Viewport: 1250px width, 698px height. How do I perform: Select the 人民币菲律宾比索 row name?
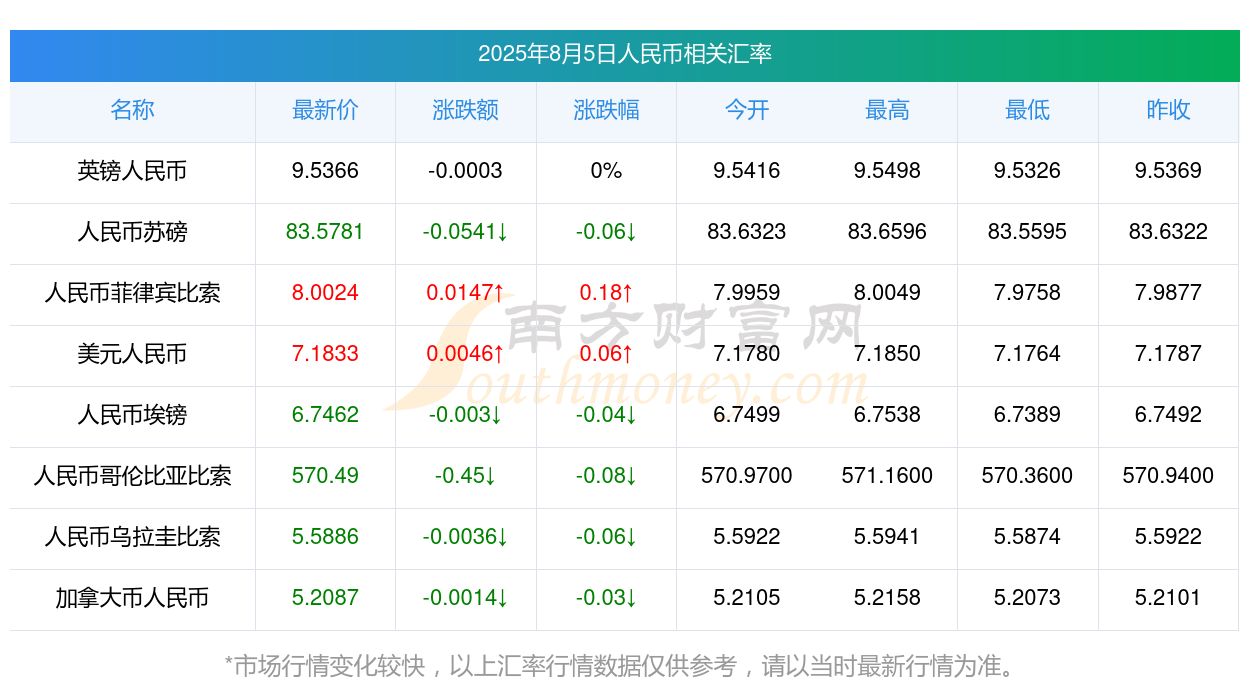pos(132,293)
